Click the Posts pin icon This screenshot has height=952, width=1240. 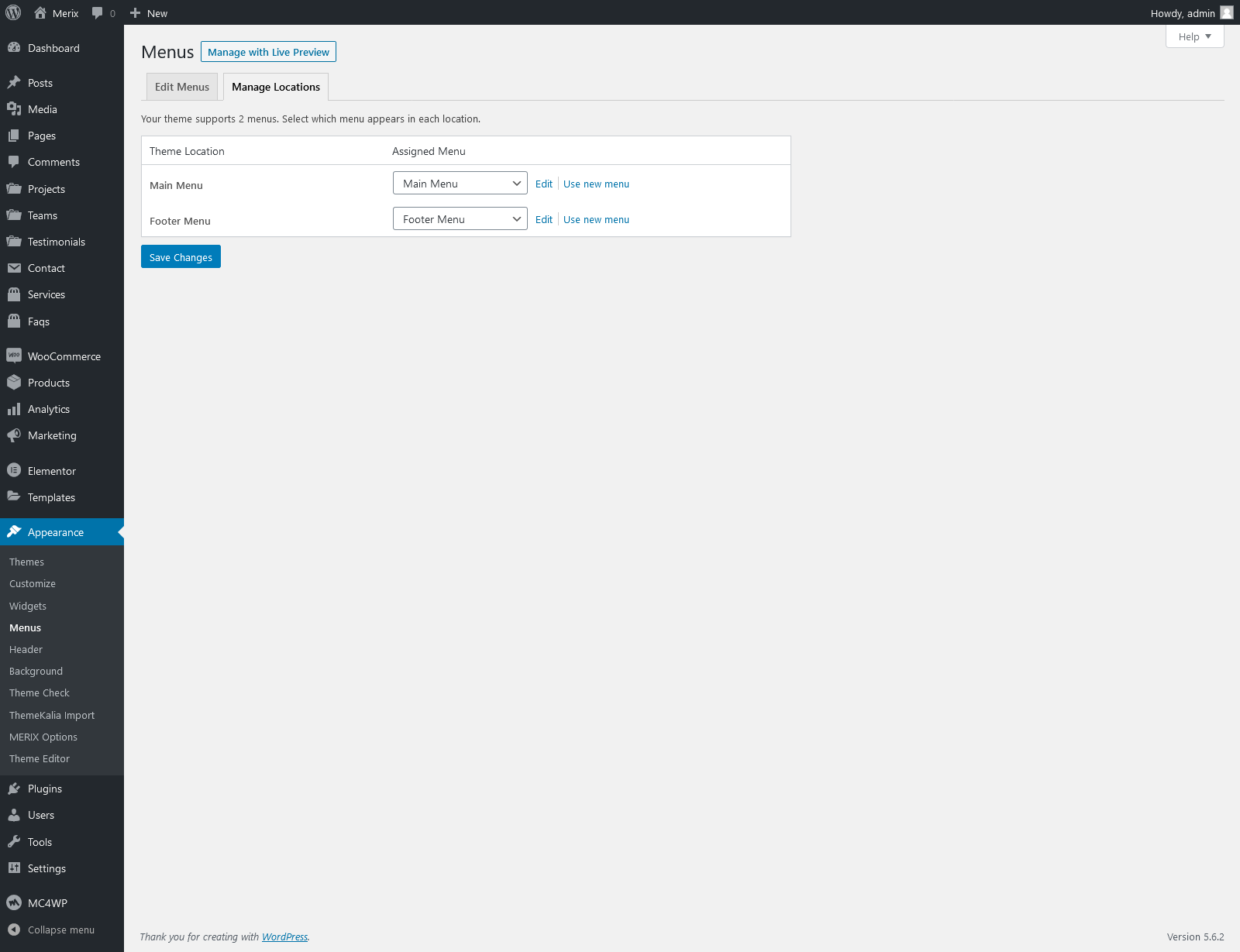click(14, 82)
